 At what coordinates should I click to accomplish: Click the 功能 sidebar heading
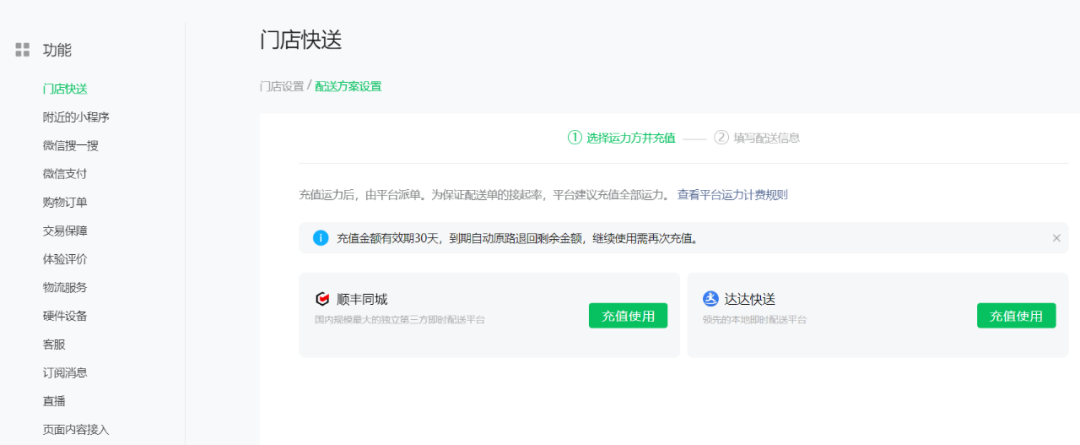pos(57,50)
